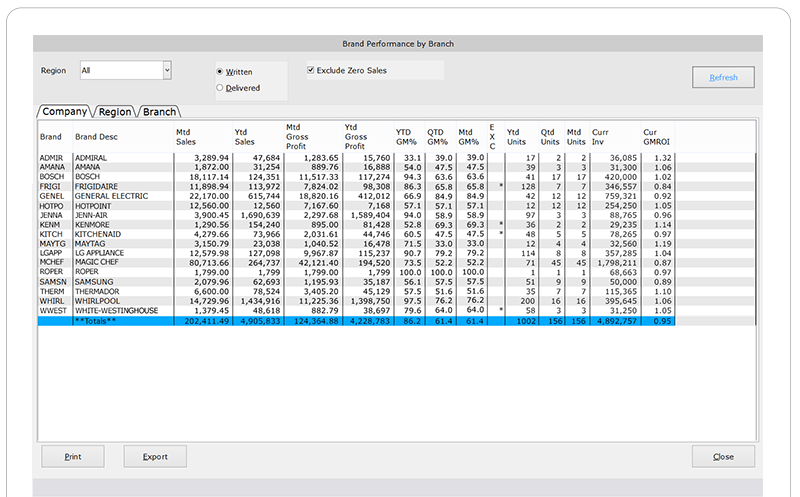Screen dimensions: 800x497
Task: Click the **Totals** row label
Action: [x=95, y=321]
